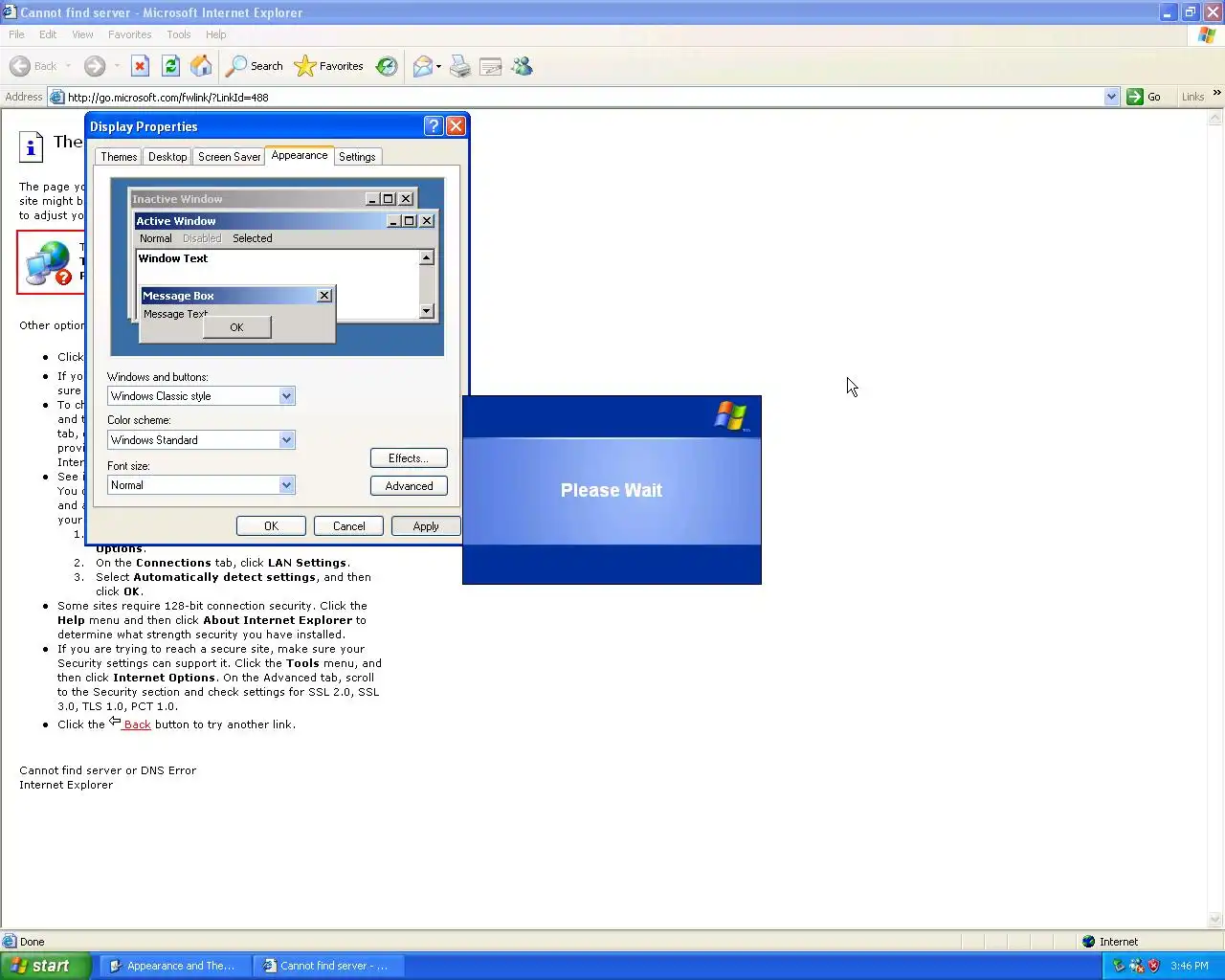Stop page loading with the red X icon
Screen dimensions: 1225x980
(x=140, y=66)
